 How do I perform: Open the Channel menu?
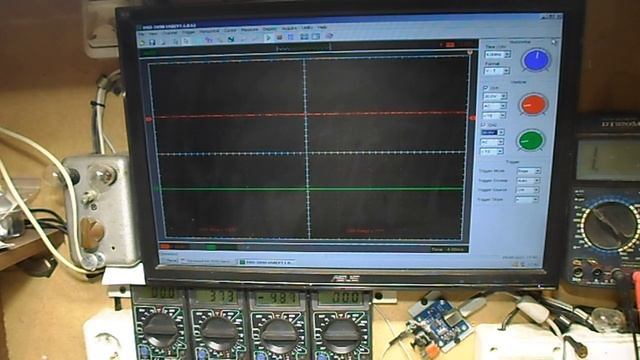pyautogui.click(x=170, y=33)
